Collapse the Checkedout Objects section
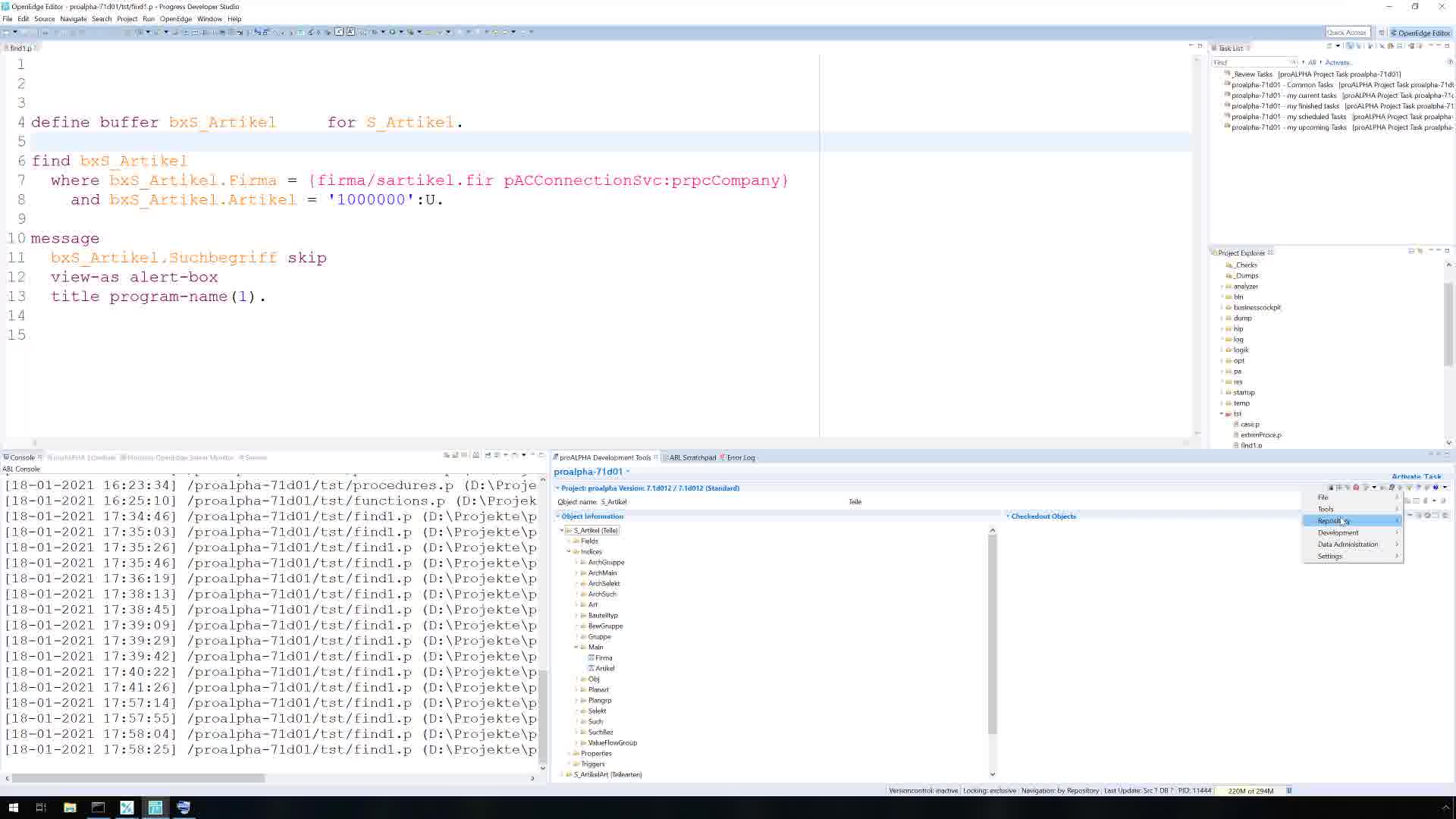This screenshot has width=1456, height=819. 1008,516
